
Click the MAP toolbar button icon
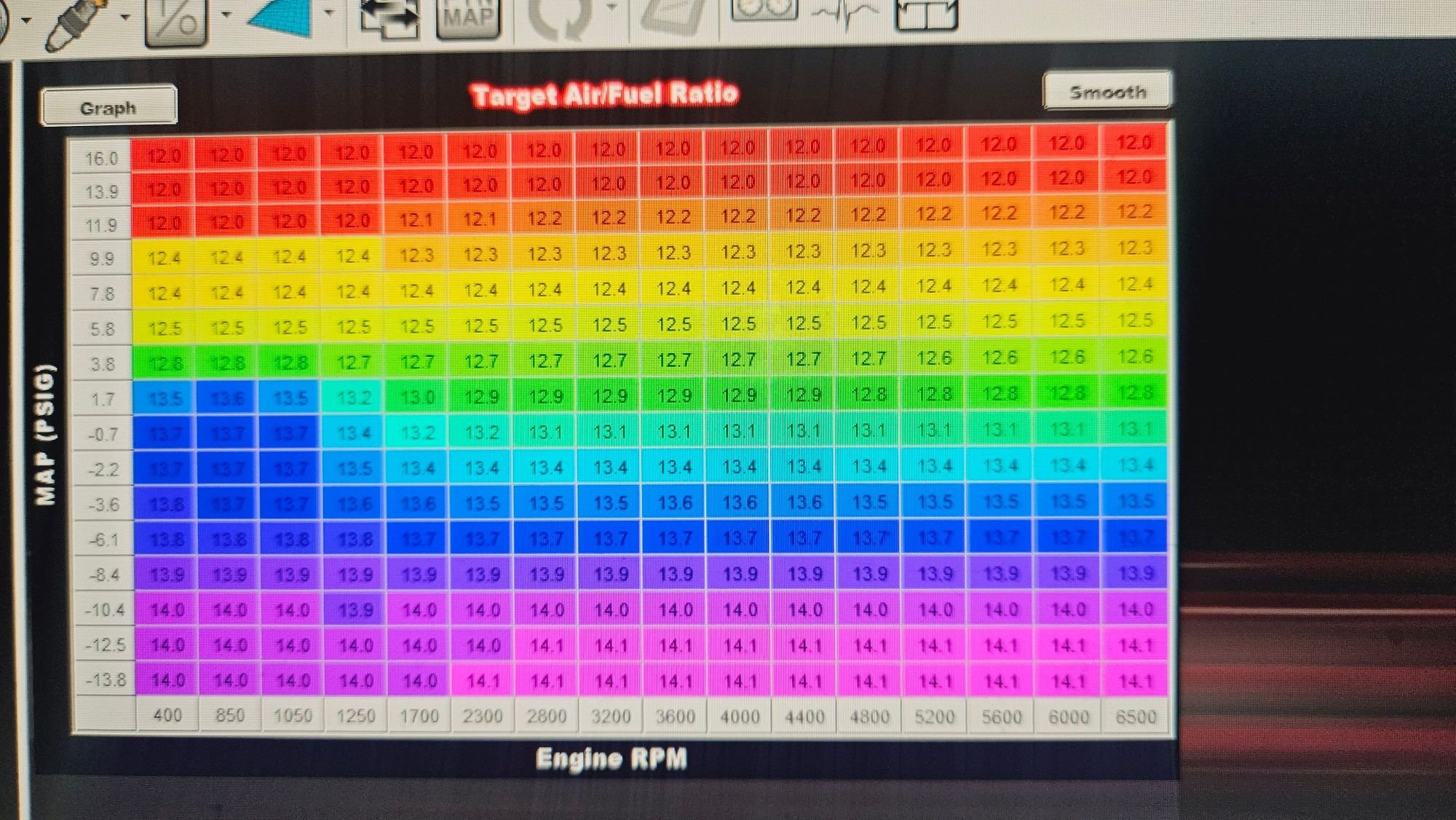468,16
